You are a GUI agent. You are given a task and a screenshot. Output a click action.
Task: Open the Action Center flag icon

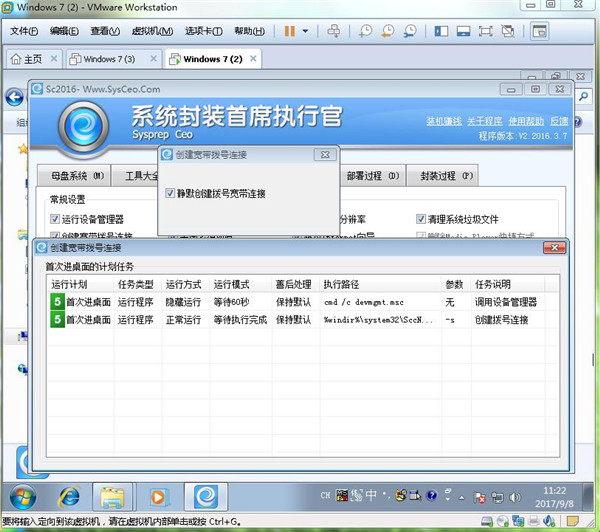[x=479, y=497]
